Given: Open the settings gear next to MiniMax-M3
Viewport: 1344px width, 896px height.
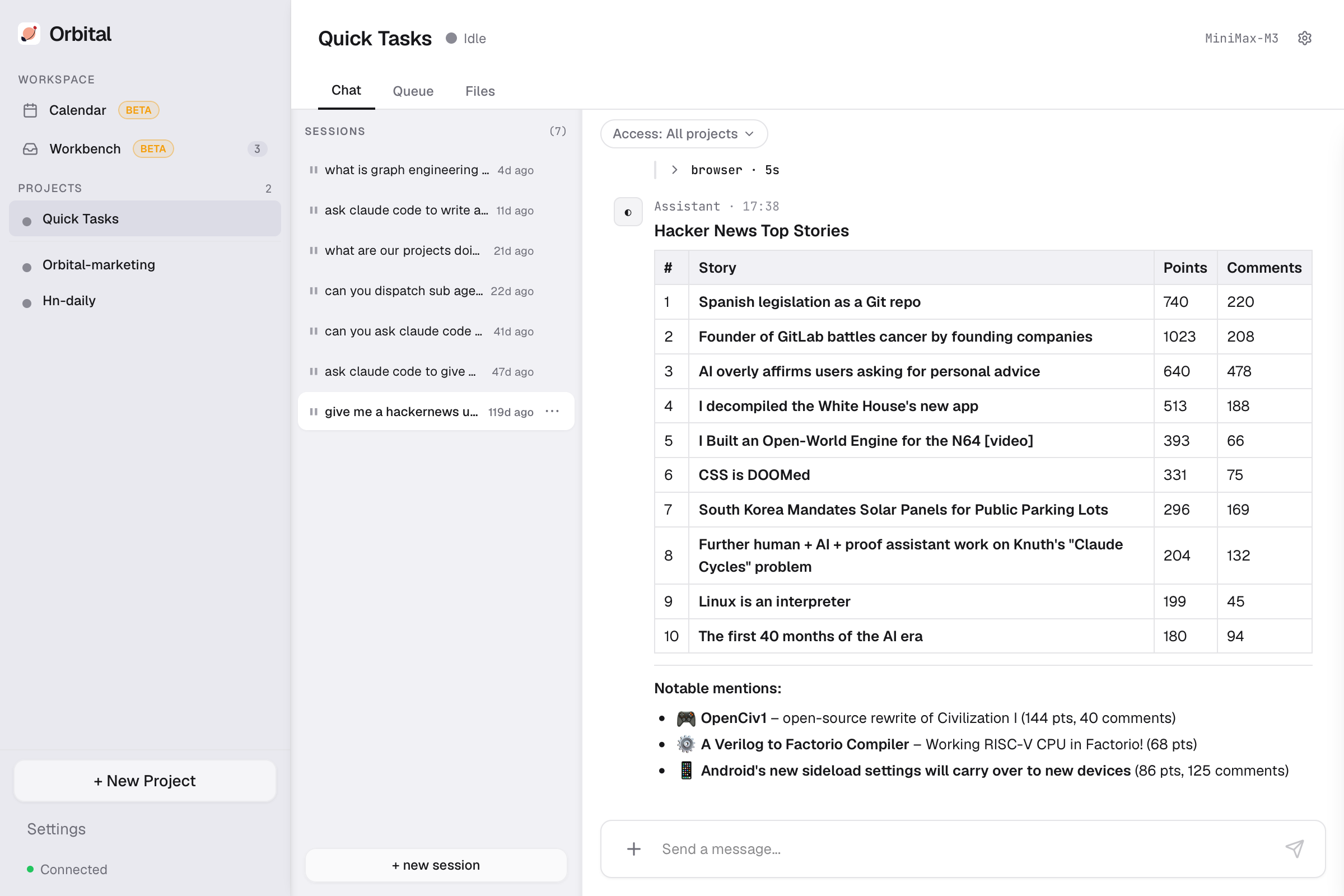Looking at the screenshot, I should pos(1305,38).
